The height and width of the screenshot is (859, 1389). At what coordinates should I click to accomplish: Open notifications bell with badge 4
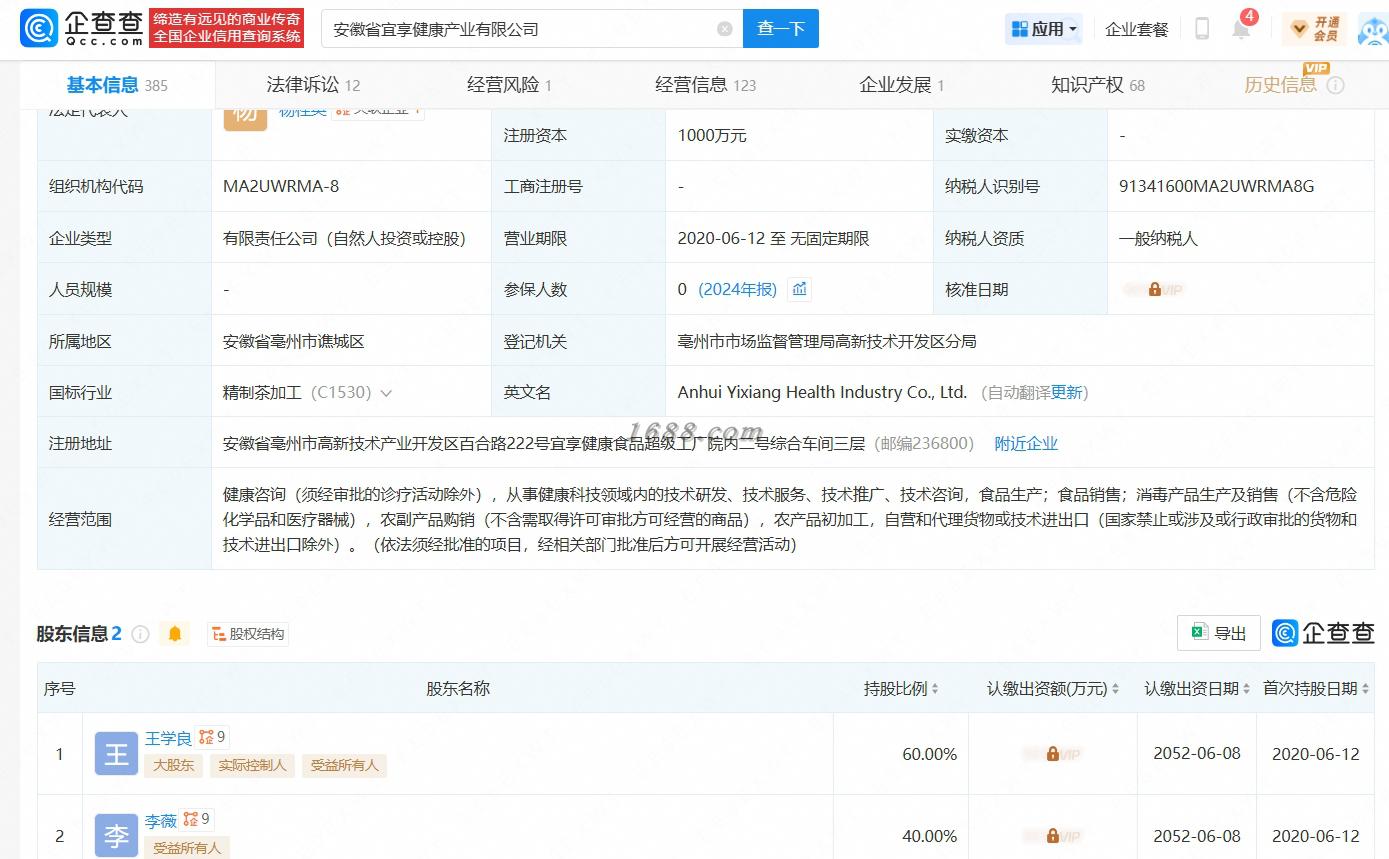click(x=1241, y=27)
